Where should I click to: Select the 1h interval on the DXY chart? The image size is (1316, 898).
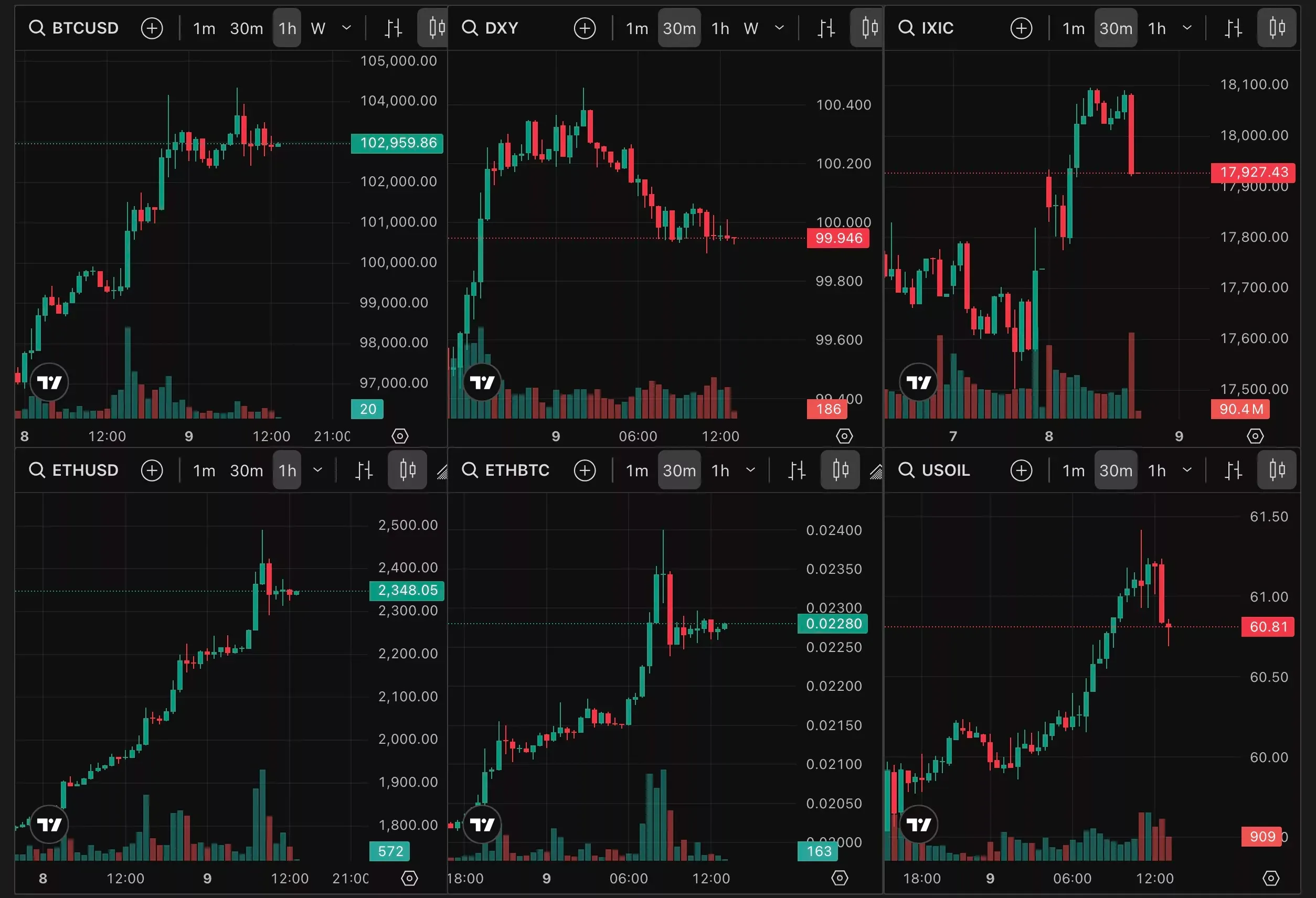click(720, 28)
